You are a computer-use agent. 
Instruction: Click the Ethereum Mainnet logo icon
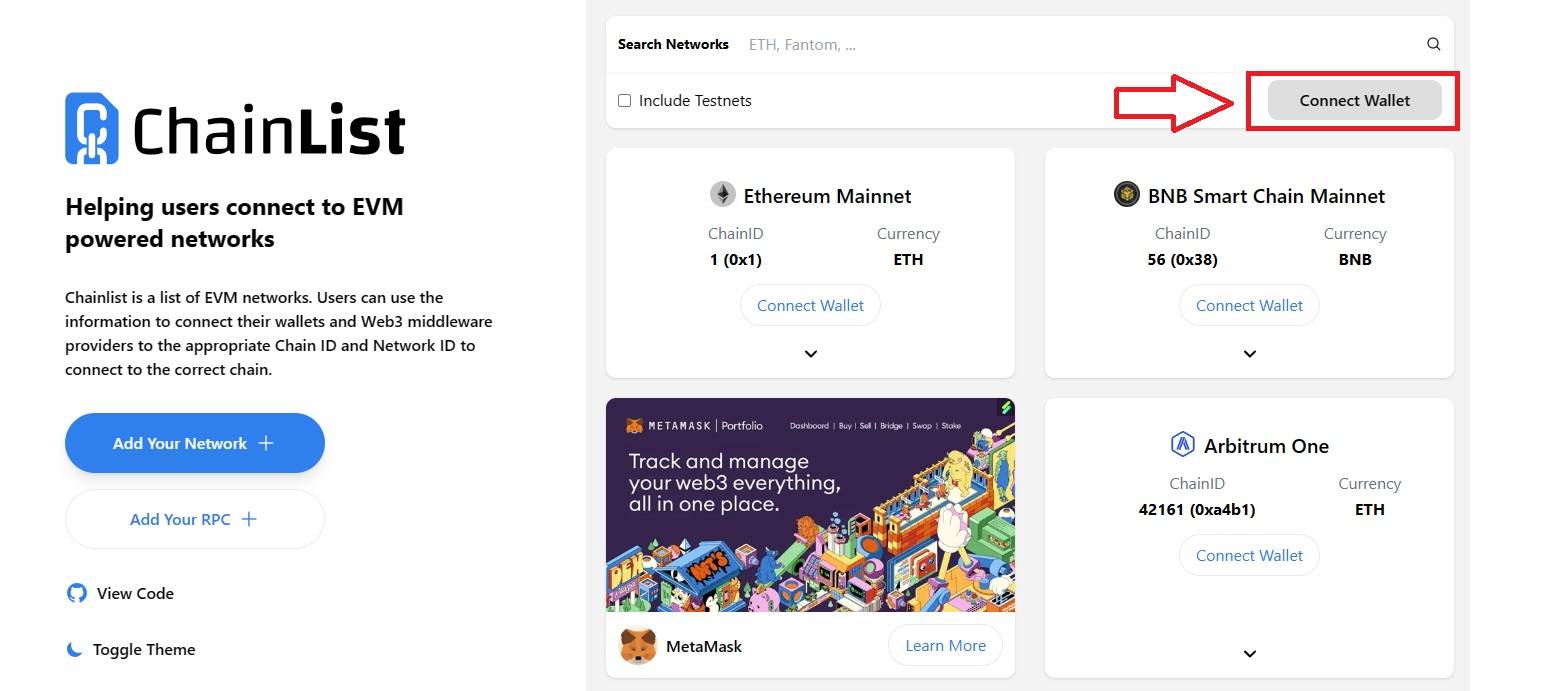tap(722, 194)
